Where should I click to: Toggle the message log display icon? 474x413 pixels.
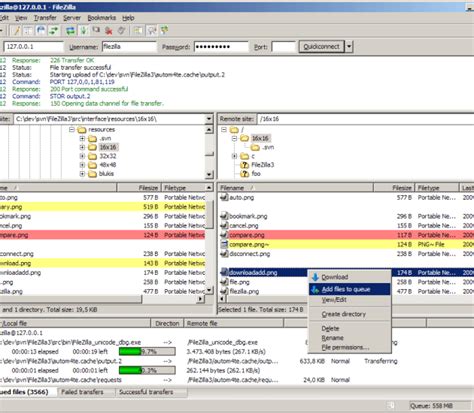click(x=16, y=31)
